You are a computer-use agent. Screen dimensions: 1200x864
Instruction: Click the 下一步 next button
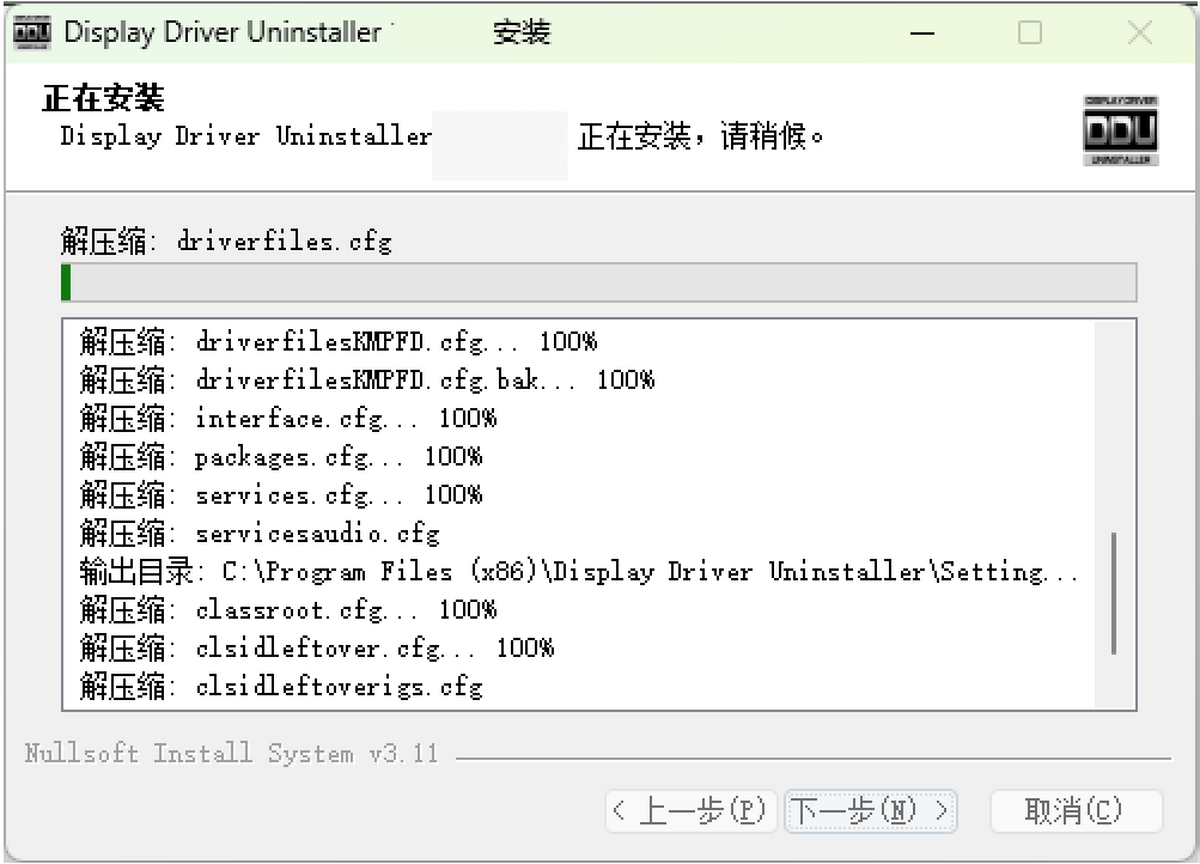pyautogui.click(x=870, y=811)
